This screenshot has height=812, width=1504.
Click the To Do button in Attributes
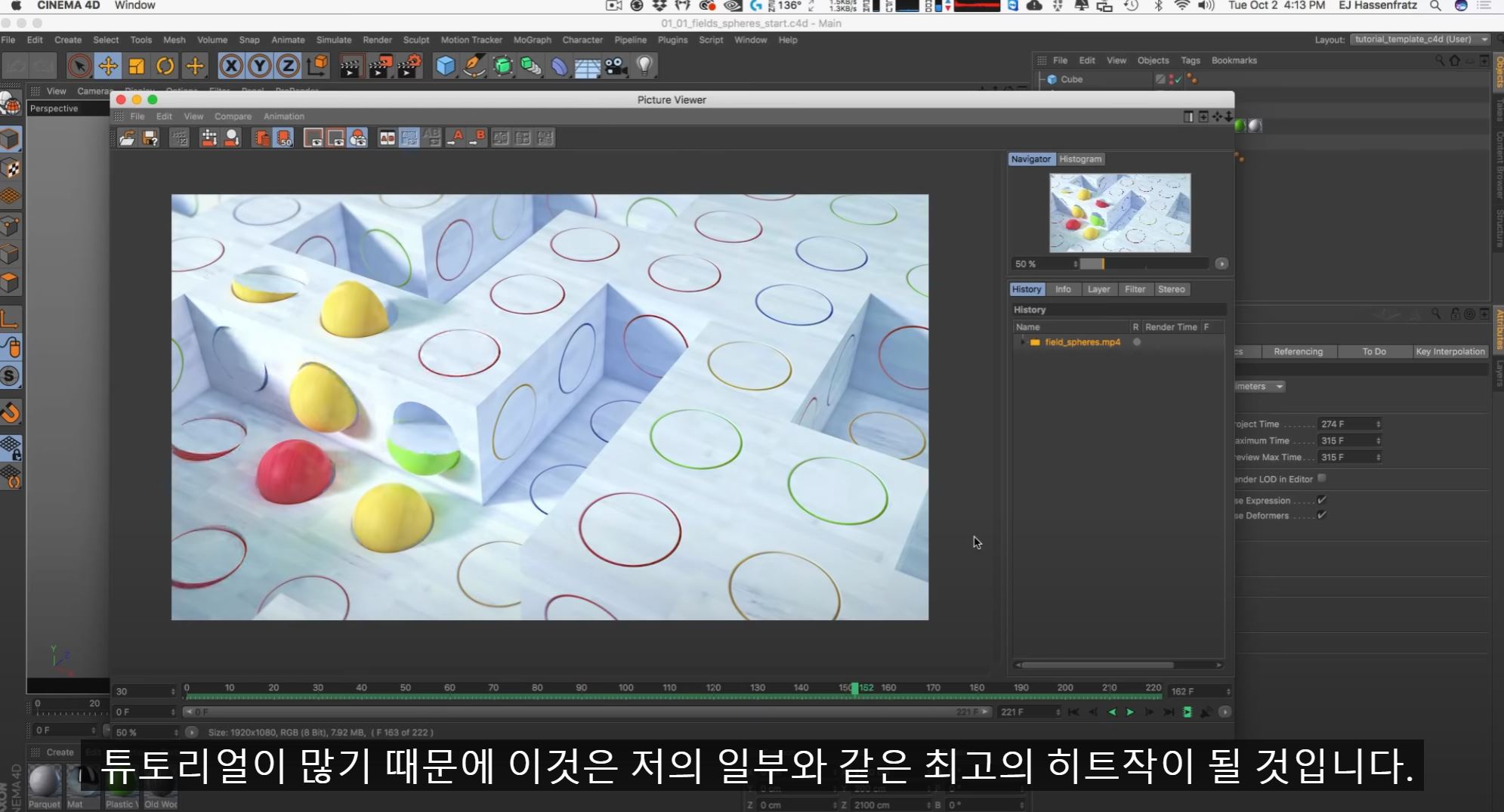click(1374, 351)
